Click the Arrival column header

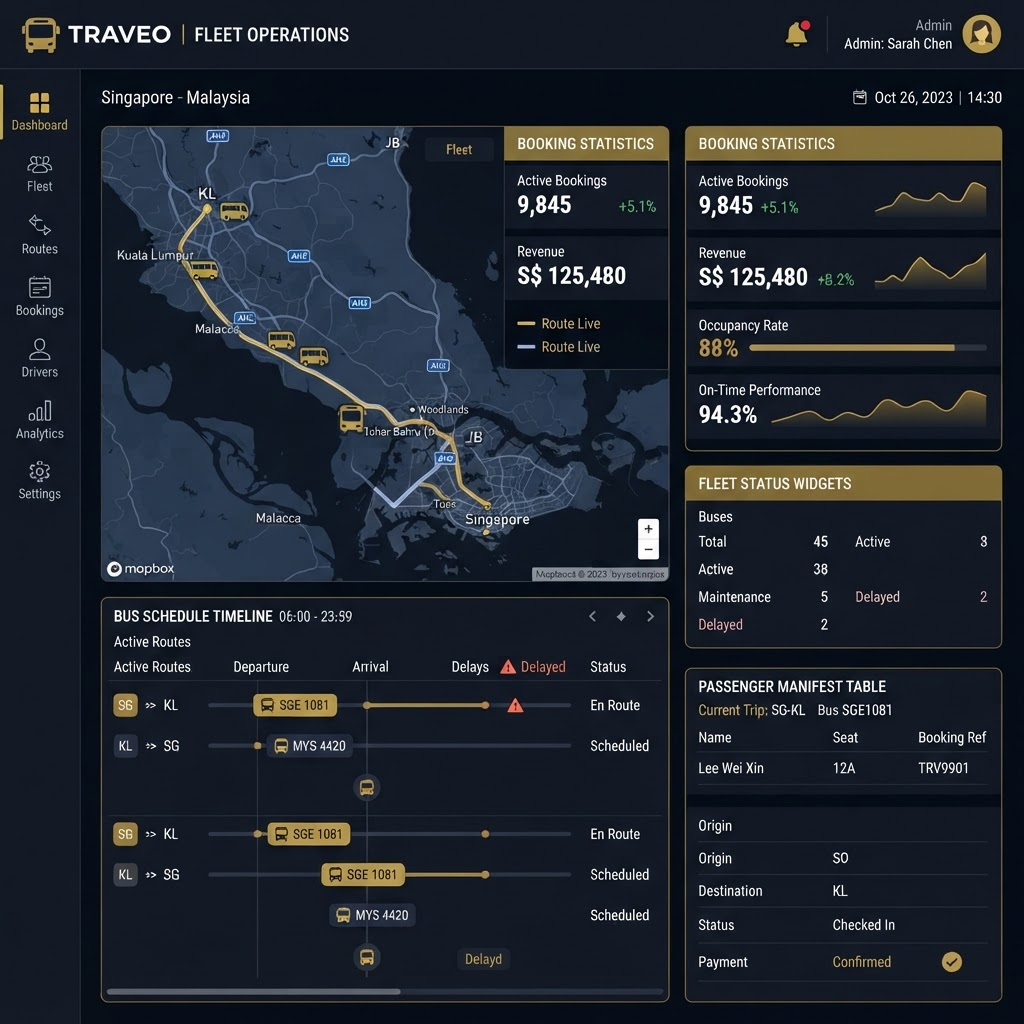(370, 667)
